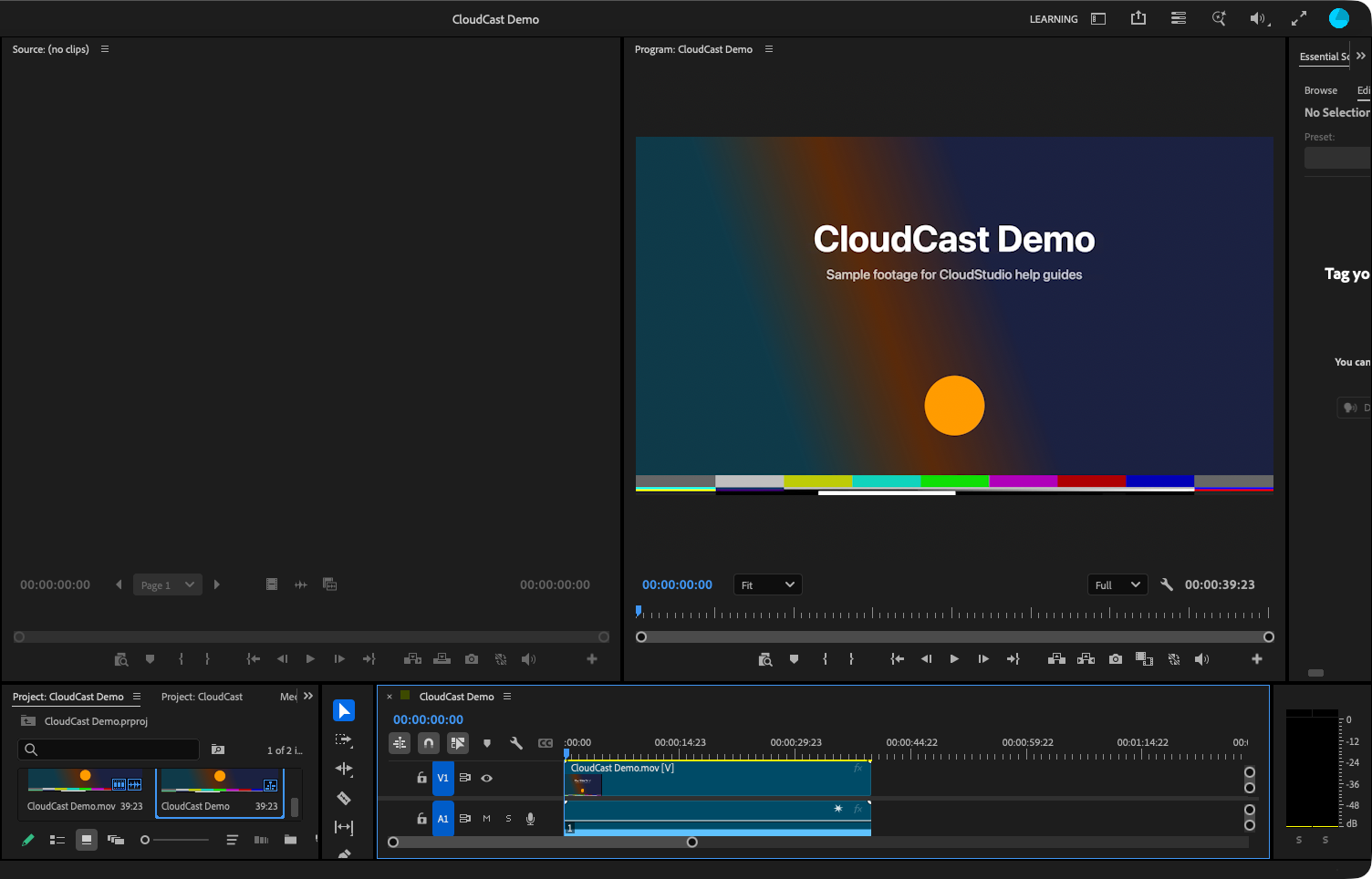
Task: Toggle full screen video output icon
Action: tap(1299, 18)
